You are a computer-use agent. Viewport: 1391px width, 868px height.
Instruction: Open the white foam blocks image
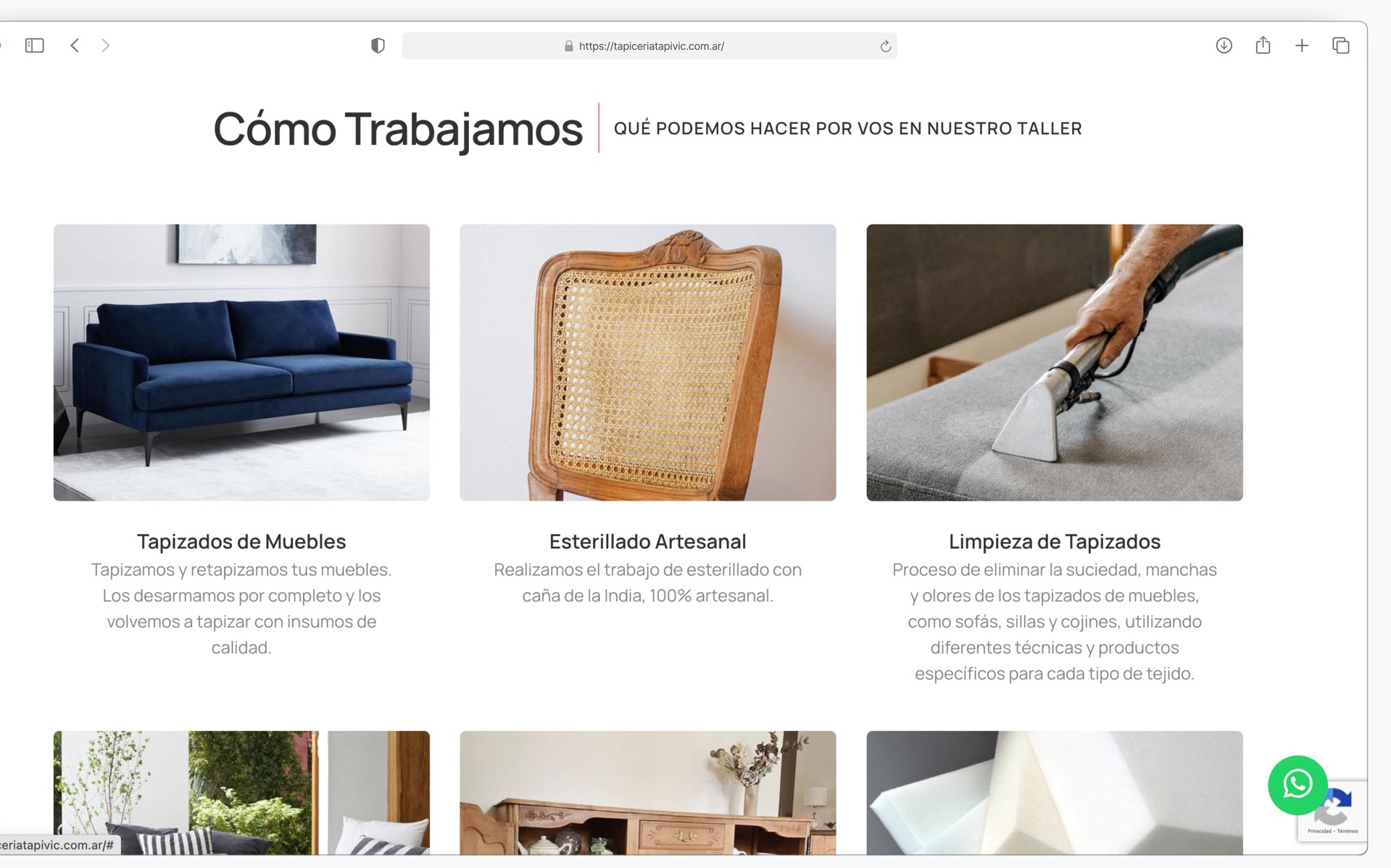point(1054,793)
